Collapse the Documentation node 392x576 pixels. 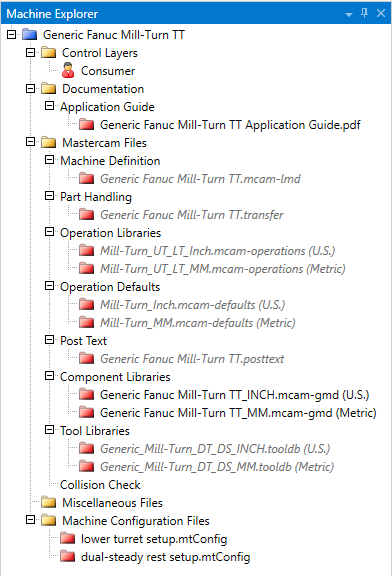pyautogui.click(x=30, y=89)
